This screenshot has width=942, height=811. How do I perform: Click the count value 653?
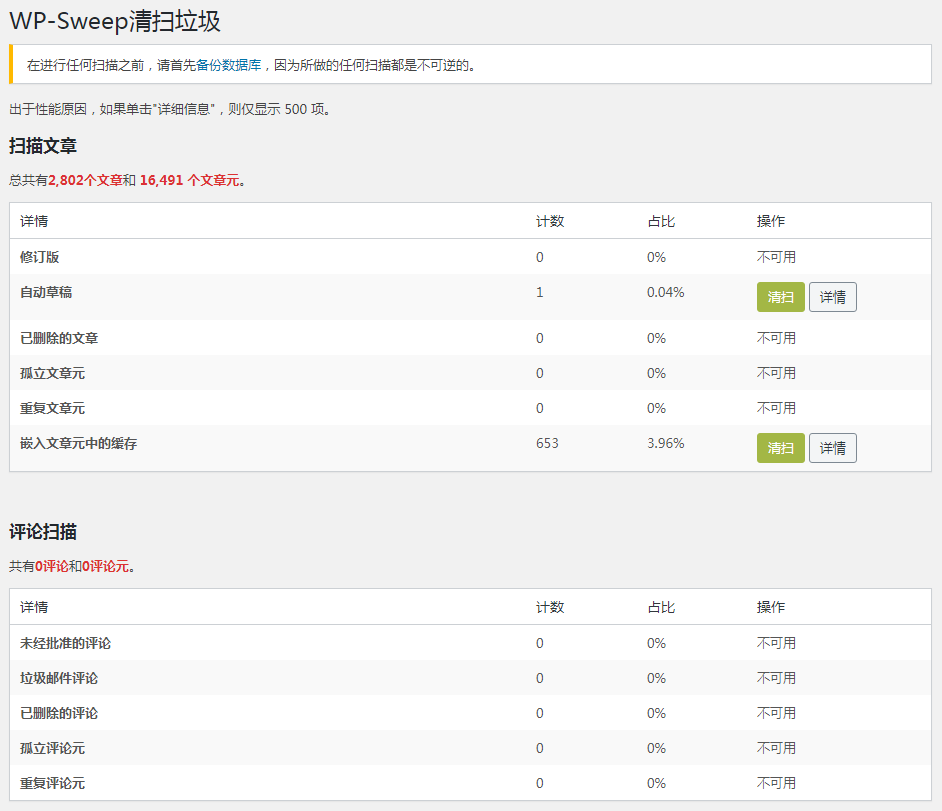[x=547, y=443]
